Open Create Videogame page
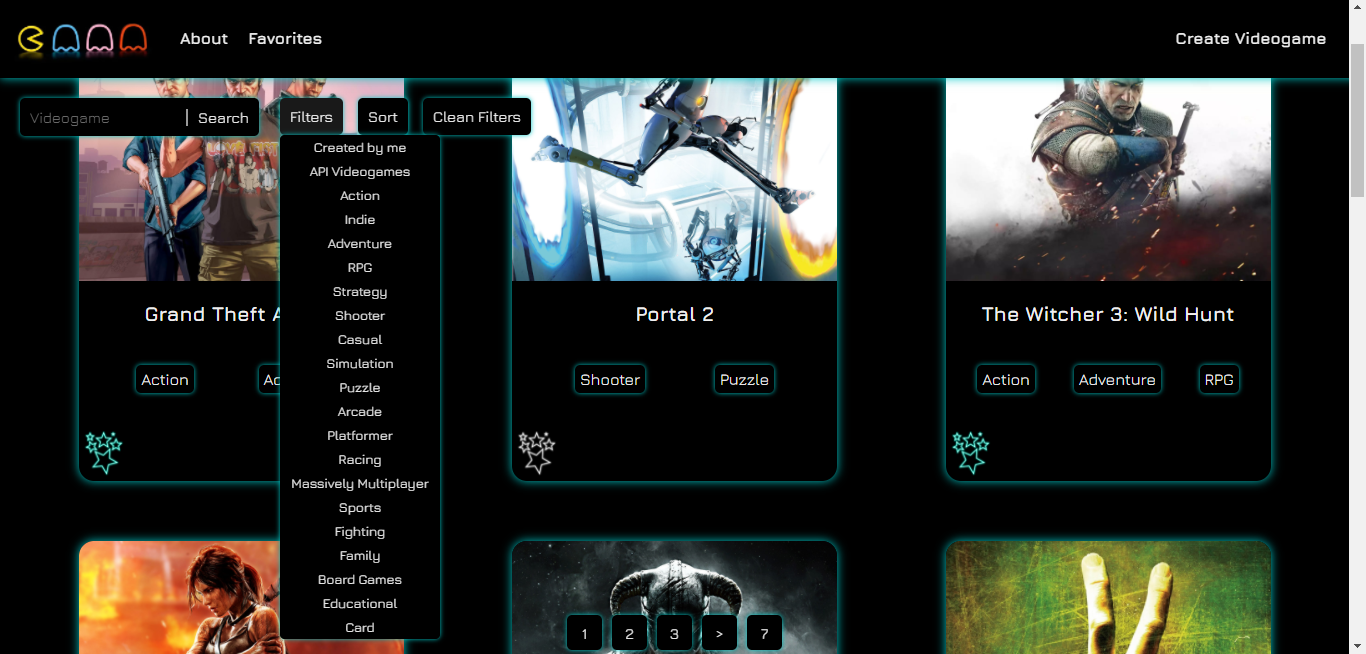 [1251, 39]
